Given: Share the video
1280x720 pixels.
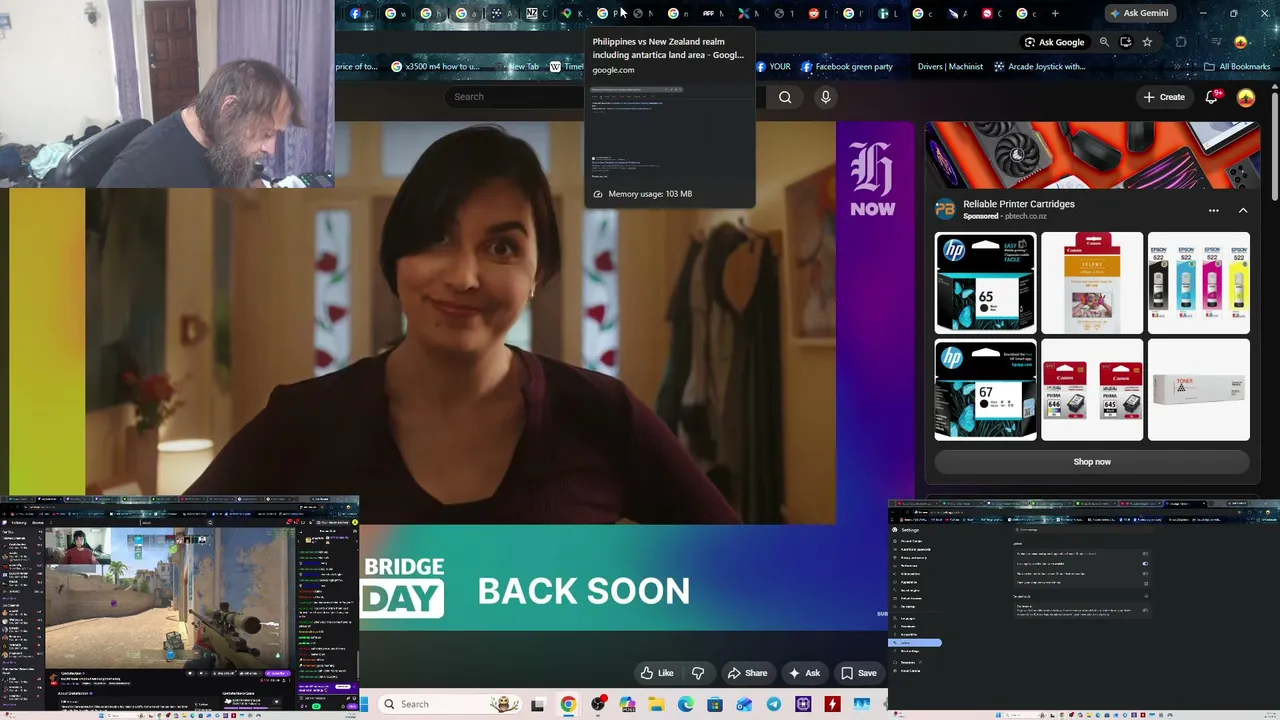Looking at the screenshot, I should 747,673.
